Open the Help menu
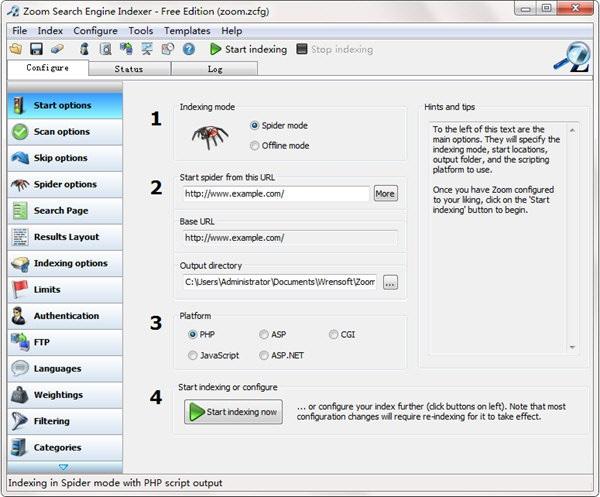The height and width of the screenshot is (497, 600). click(232, 31)
